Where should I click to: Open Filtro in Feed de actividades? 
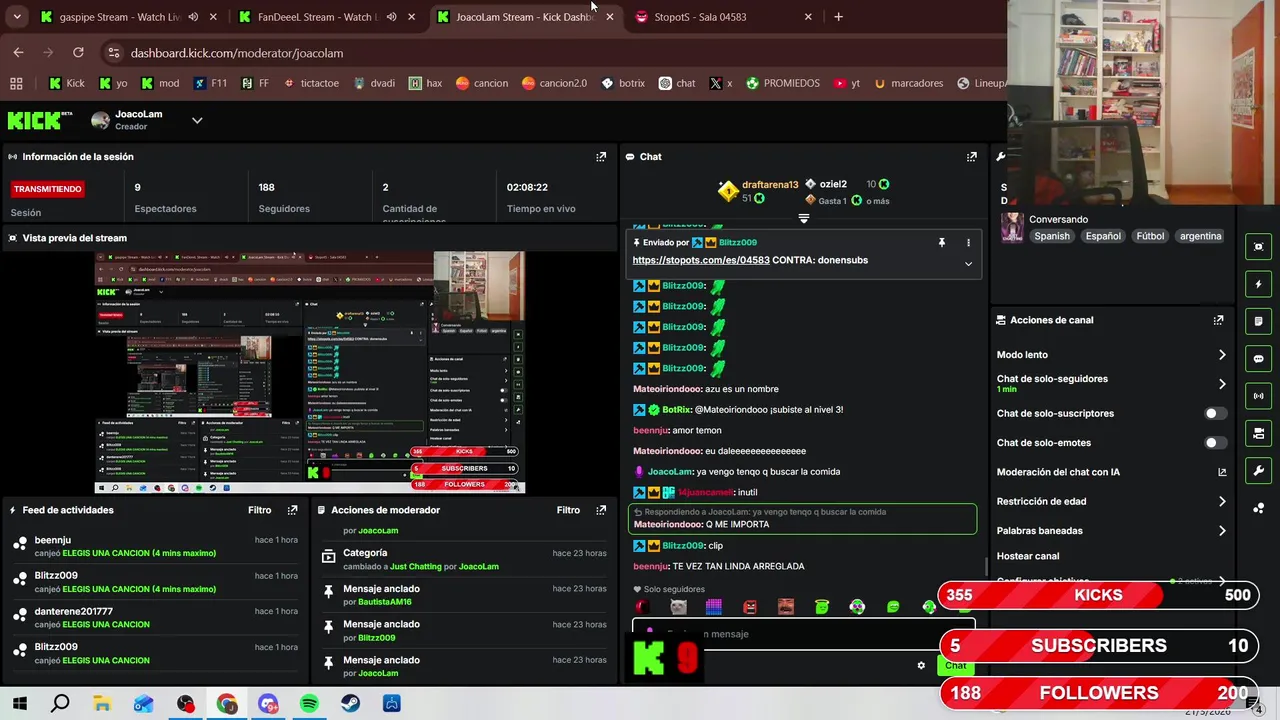coord(260,510)
